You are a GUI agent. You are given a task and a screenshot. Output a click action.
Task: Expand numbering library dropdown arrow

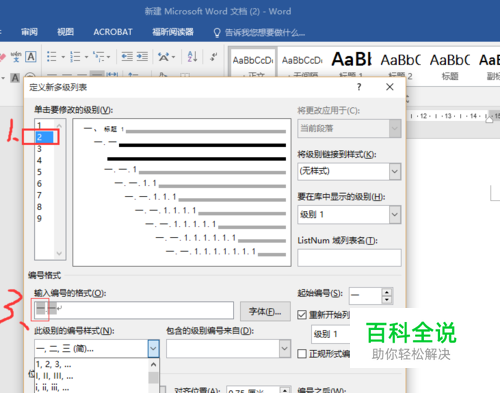pyautogui.click(x=86, y=57)
